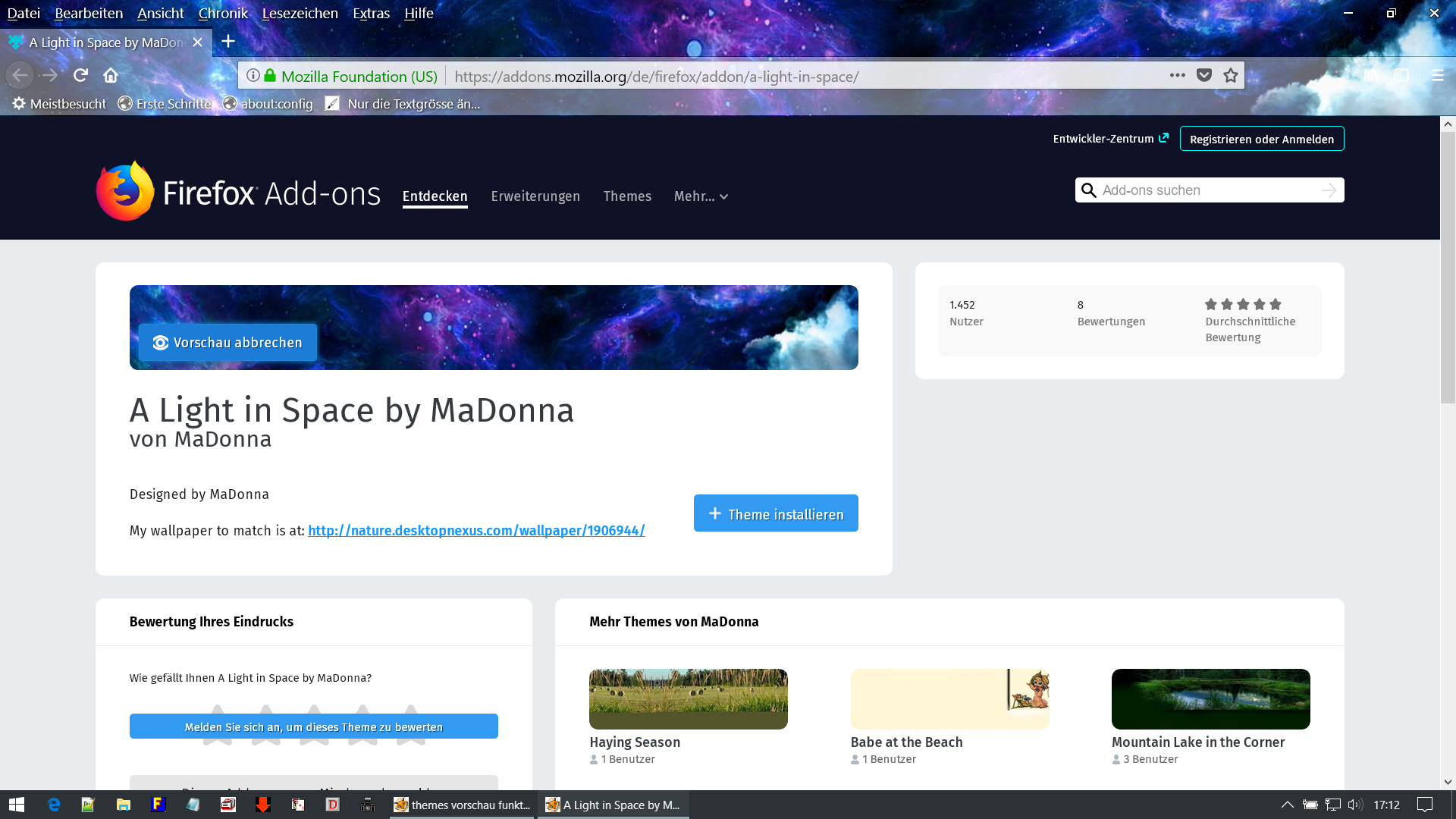Show site information icon in address bar

coord(253,76)
